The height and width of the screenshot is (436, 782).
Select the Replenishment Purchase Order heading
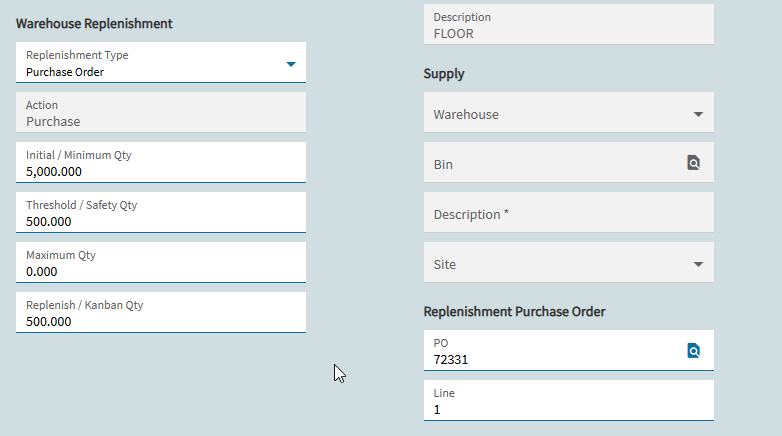click(514, 311)
